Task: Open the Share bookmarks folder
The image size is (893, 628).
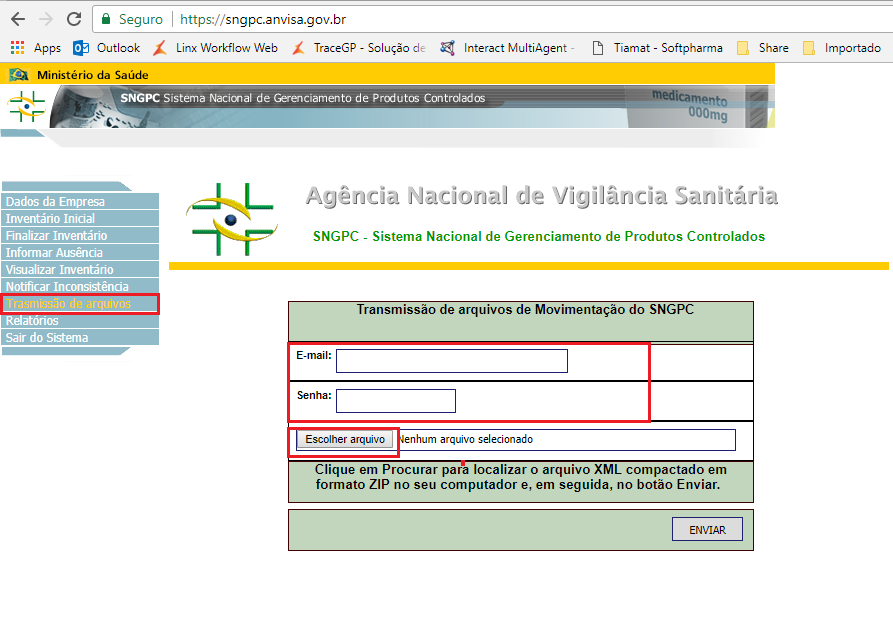Action: tap(763, 48)
